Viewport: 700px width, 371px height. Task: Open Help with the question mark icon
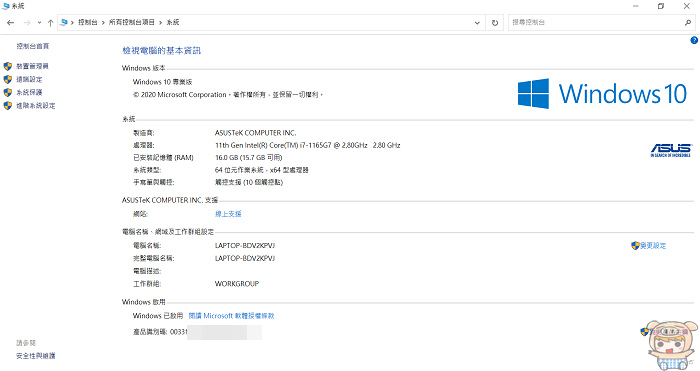tap(694, 40)
